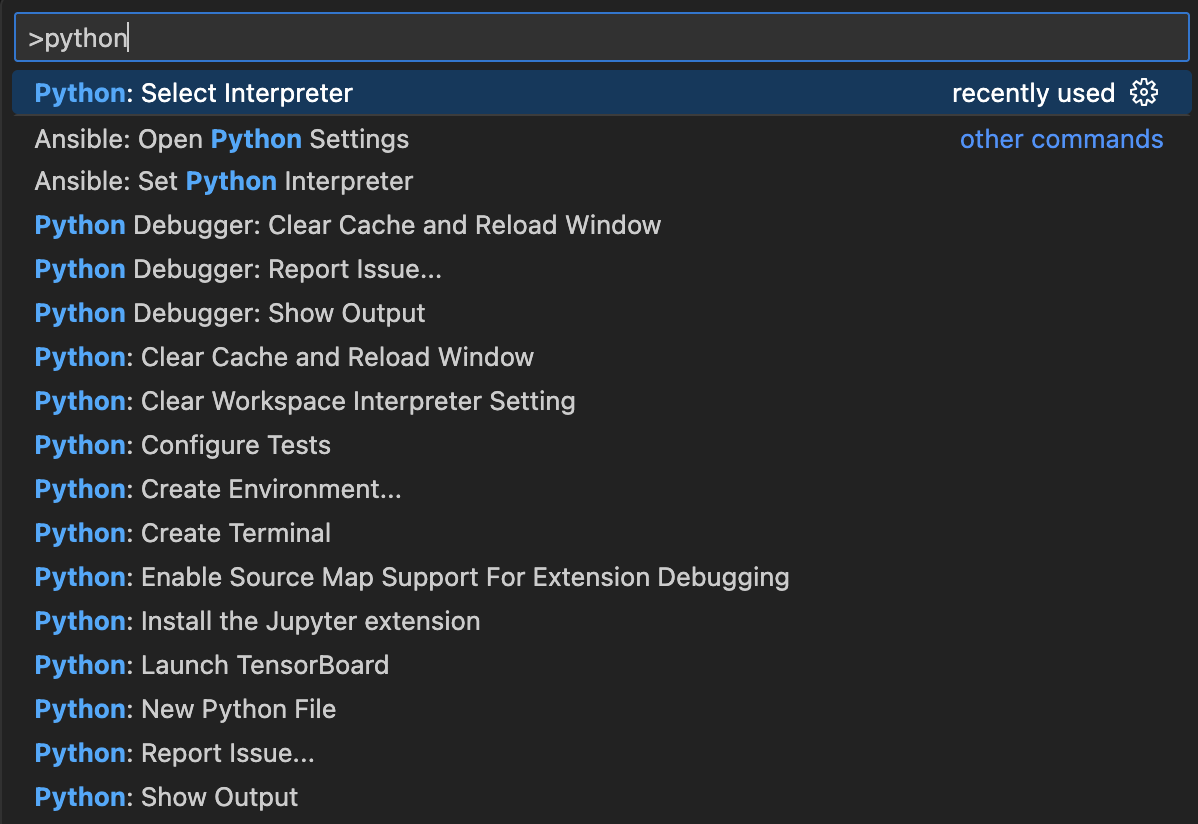Choose Python: Install the Jupyter extension

coord(602,621)
